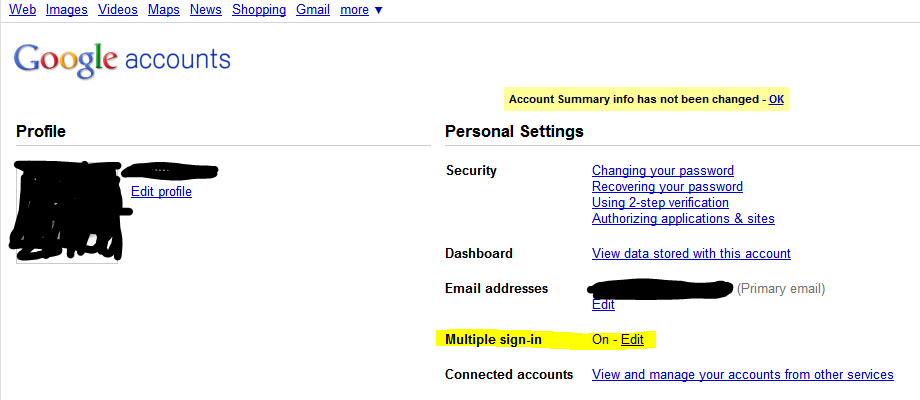View and manage connected accounts link

[742, 375]
